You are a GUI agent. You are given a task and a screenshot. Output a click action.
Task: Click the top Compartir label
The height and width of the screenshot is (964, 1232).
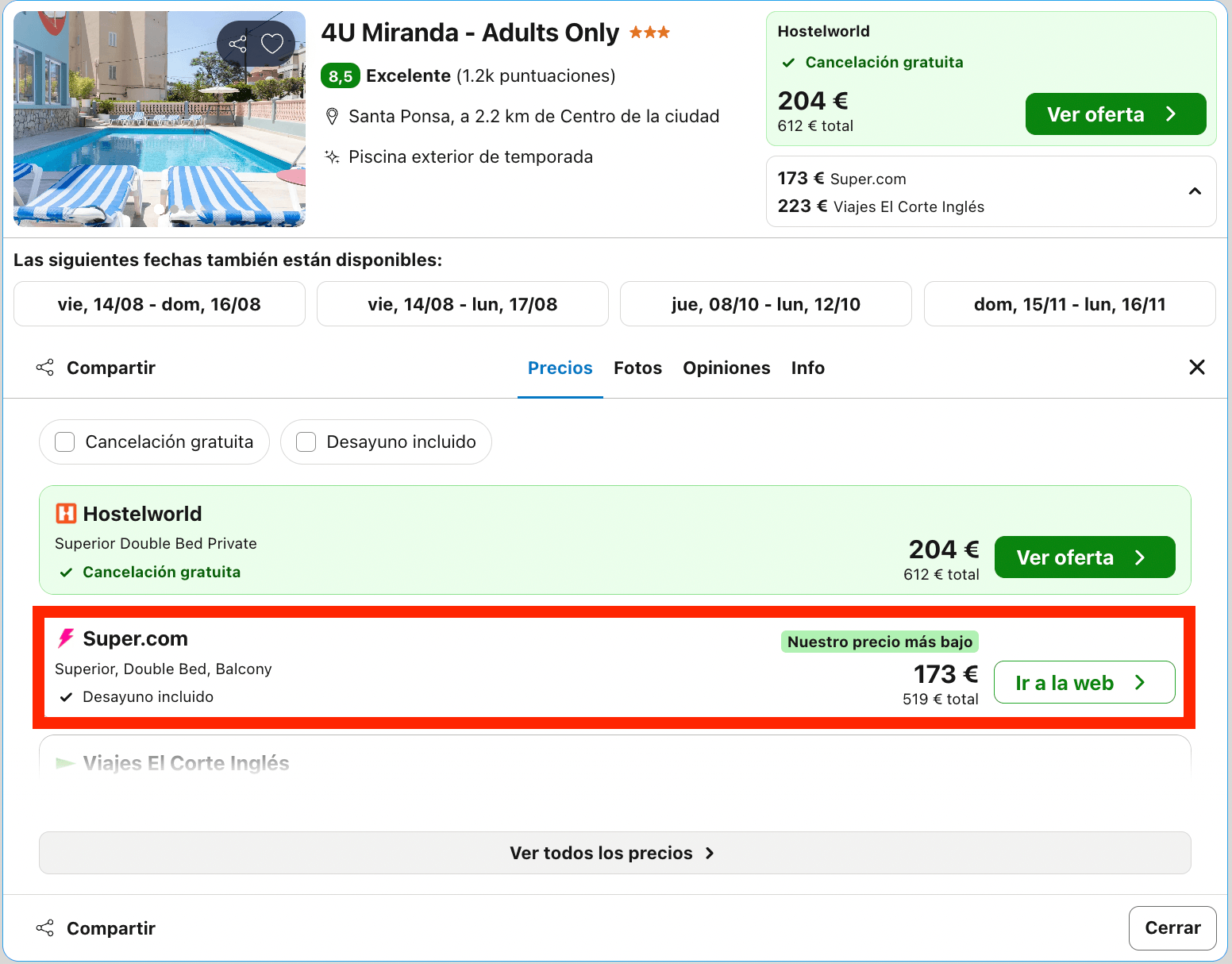111,368
